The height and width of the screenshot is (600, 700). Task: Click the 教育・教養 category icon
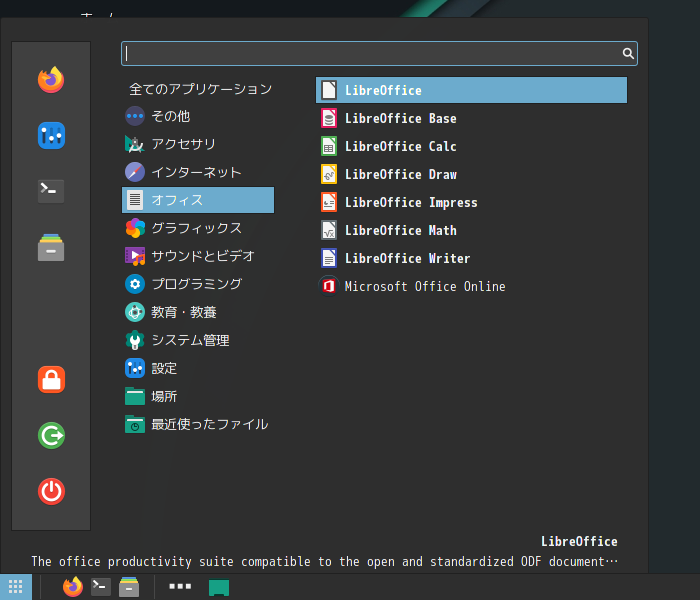[x=135, y=312]
